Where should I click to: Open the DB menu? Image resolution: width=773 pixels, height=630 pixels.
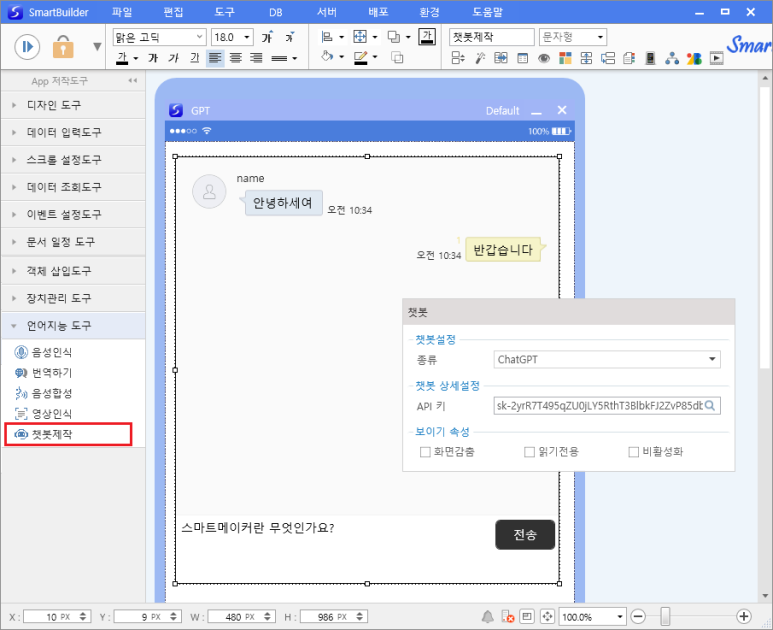coord(276,12)
